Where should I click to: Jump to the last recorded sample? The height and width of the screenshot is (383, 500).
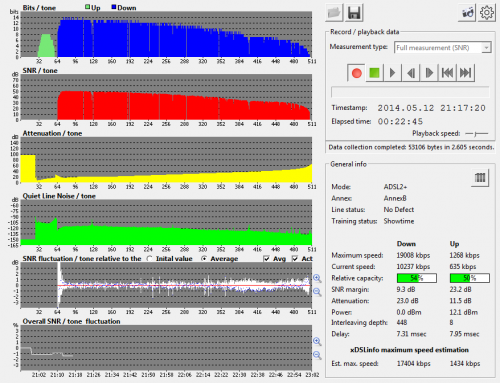tap(465, 73)
